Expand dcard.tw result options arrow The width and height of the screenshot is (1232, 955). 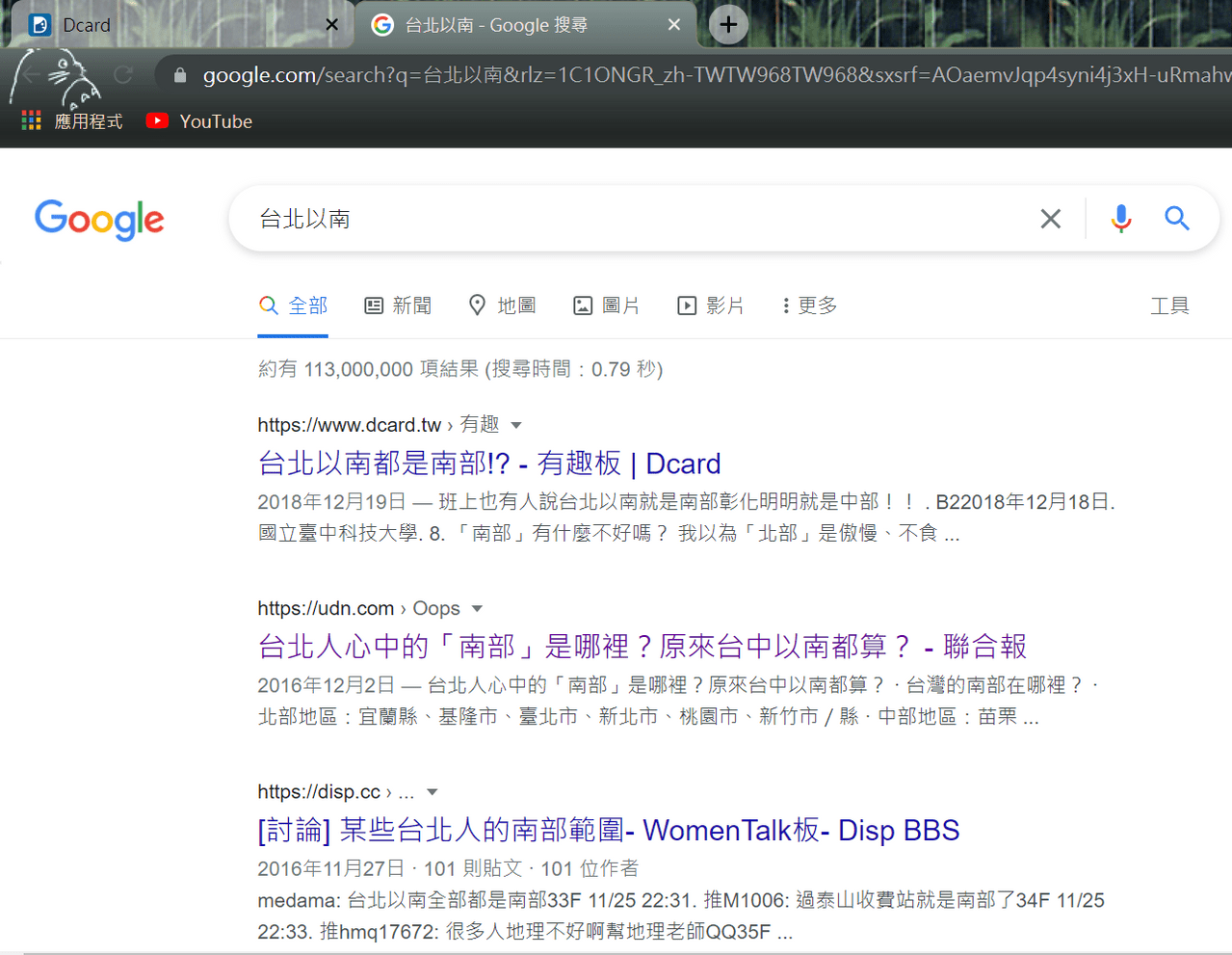[516, 425]
